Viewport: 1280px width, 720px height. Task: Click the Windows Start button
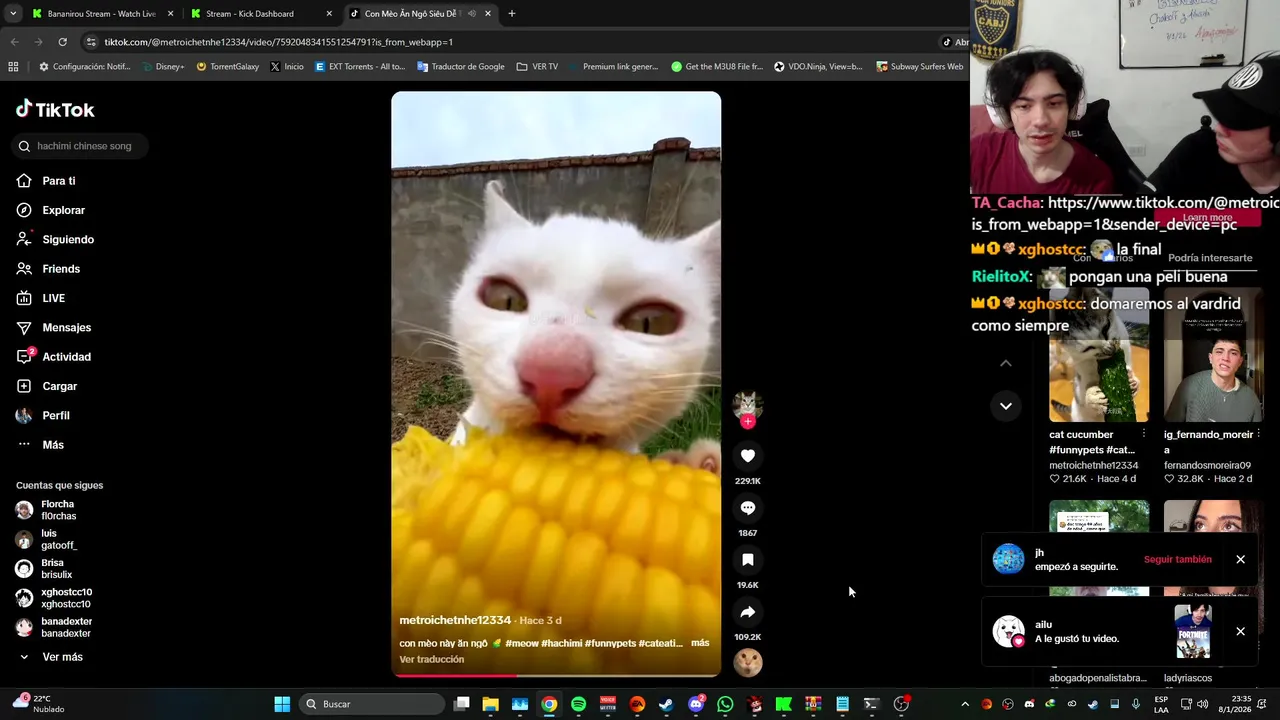tap(282, 704)
